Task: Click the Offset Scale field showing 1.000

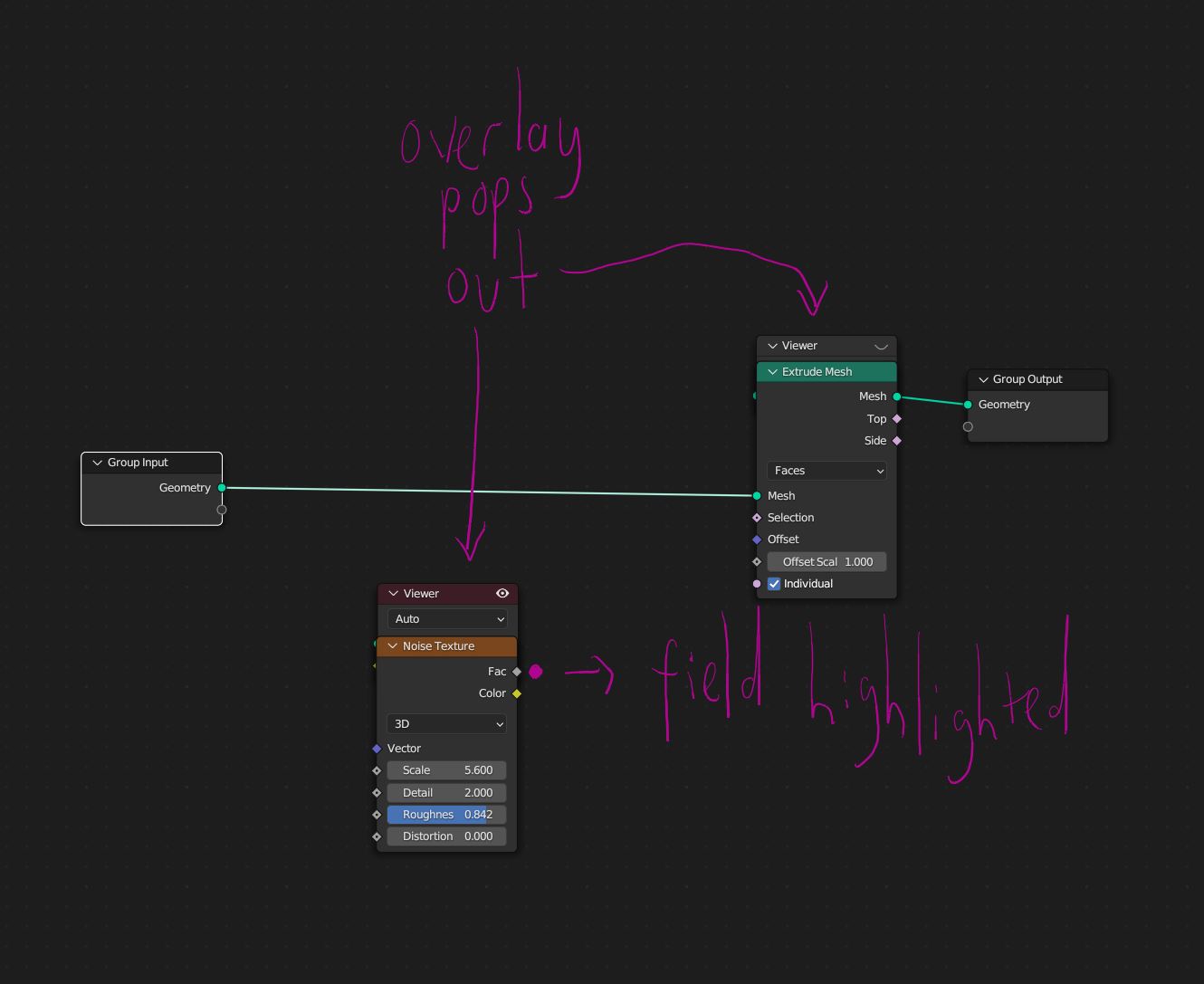Action: click(x=827, y=562)
